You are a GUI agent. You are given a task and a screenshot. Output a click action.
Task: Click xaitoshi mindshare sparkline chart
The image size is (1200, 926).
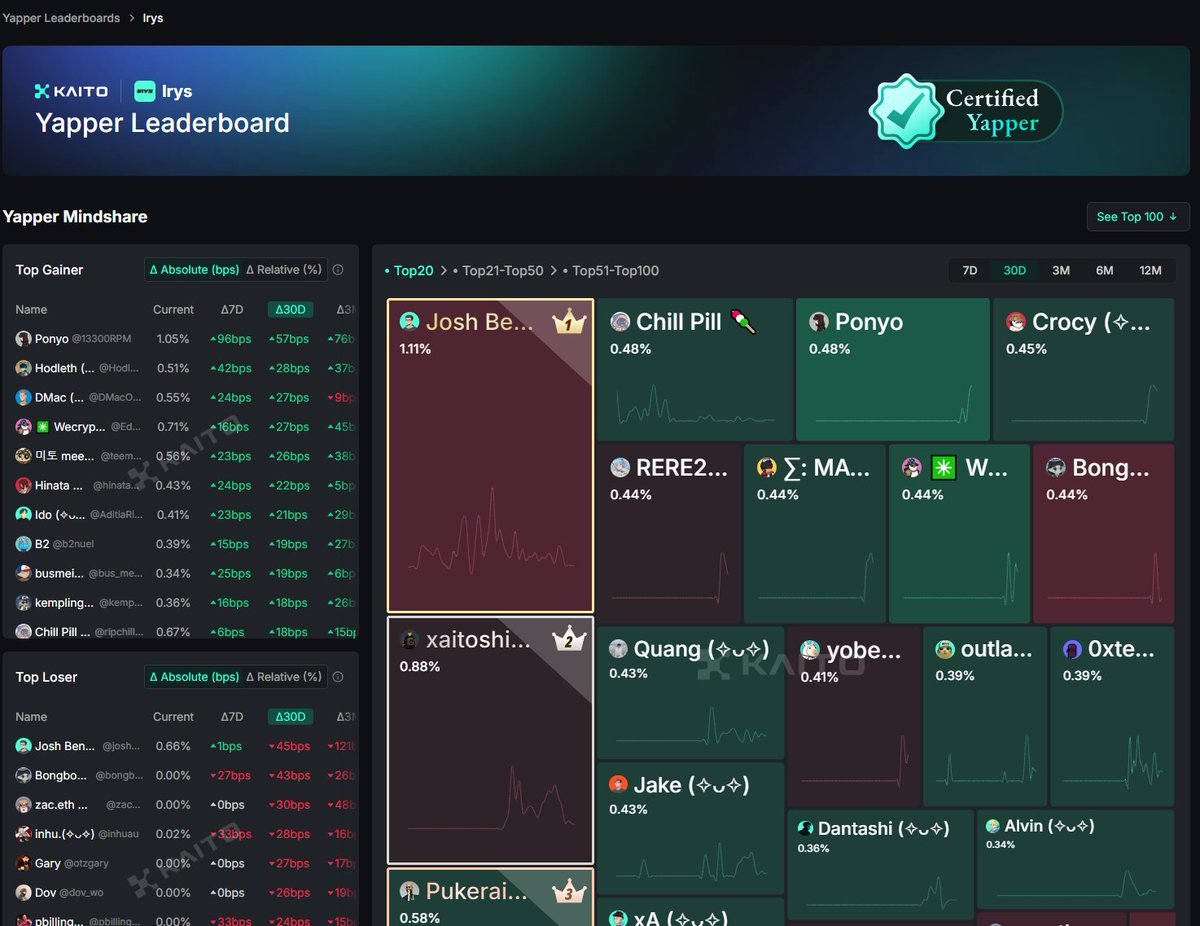pos(491,797)
